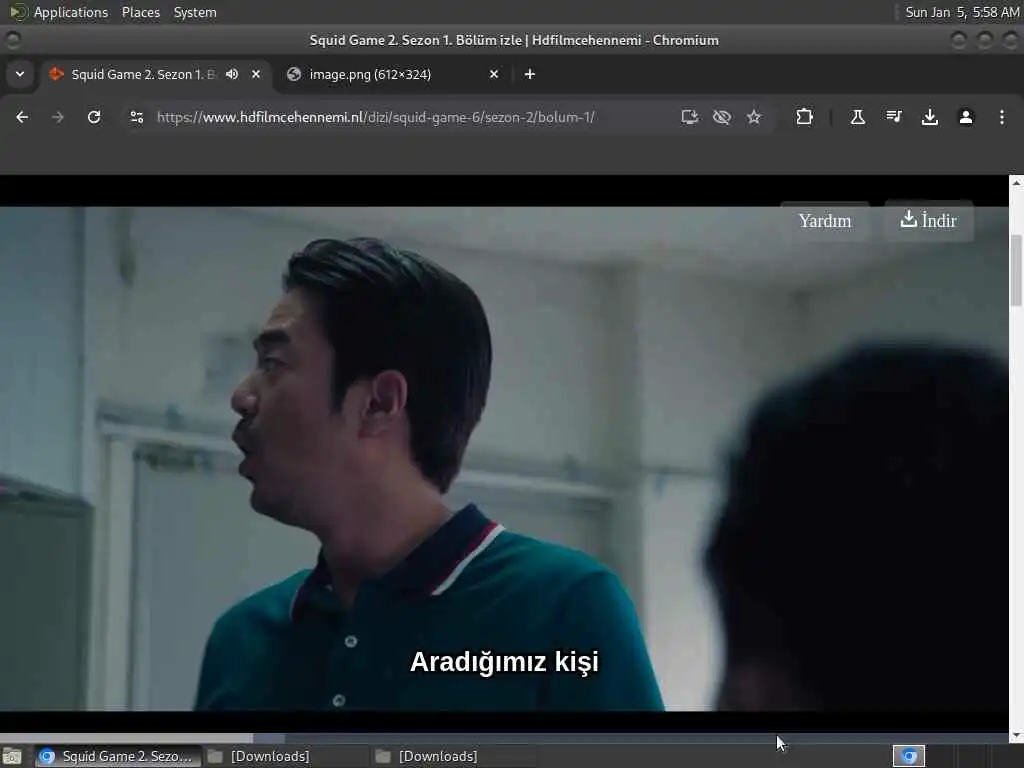
Task: Click the show desktop icon in taskbar
Action: tap(12, 757)
